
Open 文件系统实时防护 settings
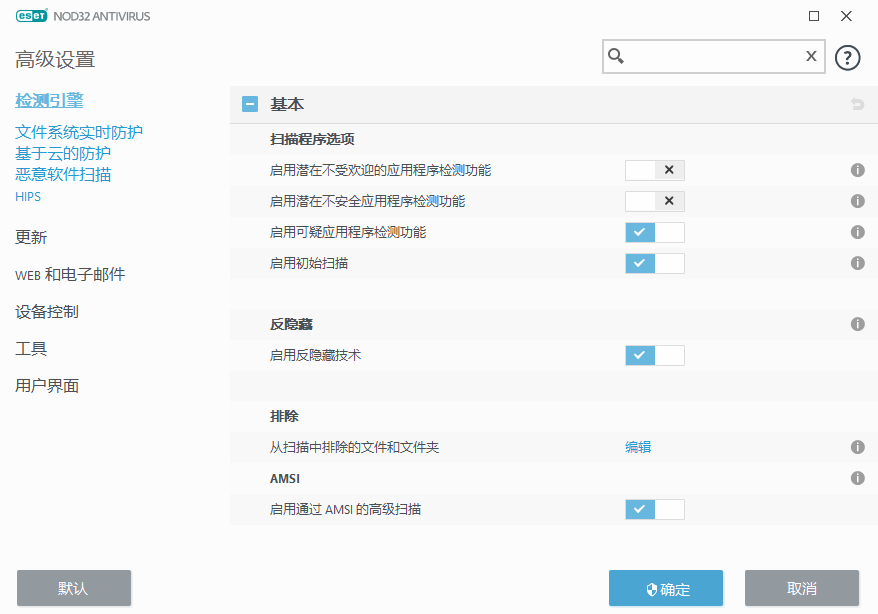click(79, 132)
